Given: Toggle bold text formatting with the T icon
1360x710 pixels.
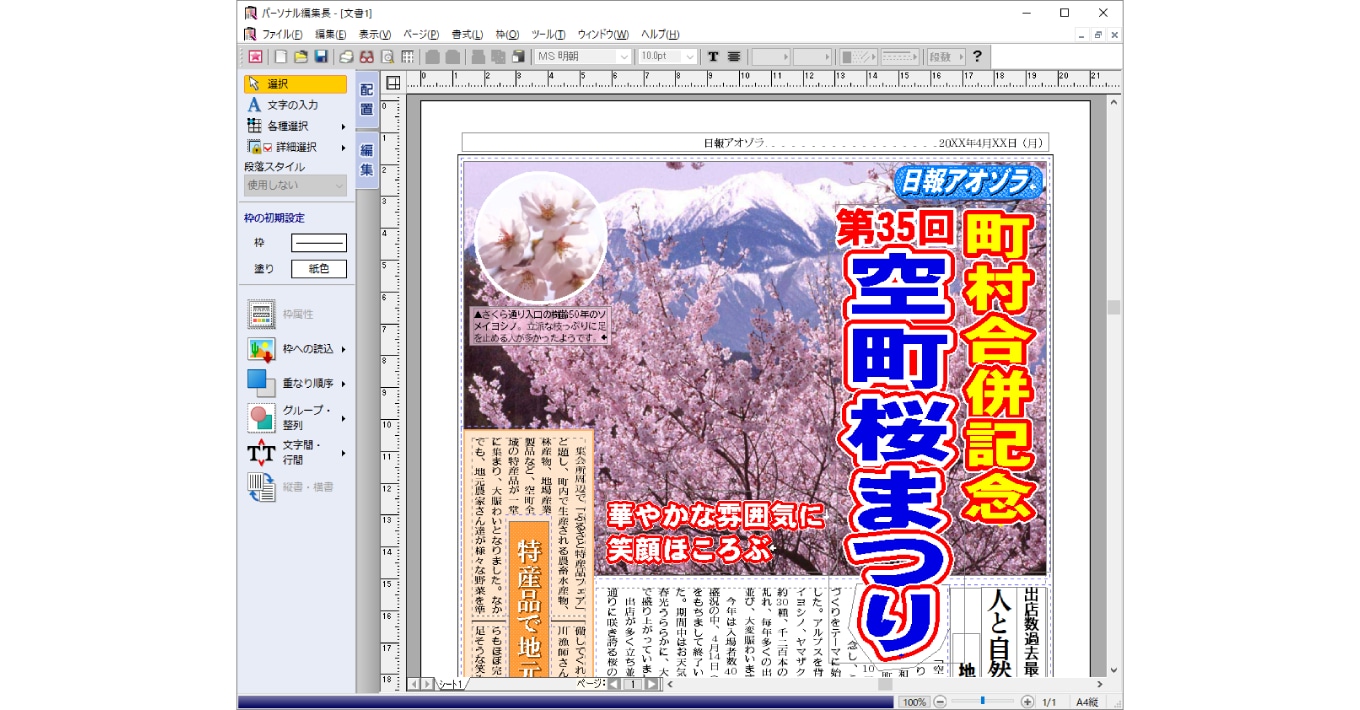Looking at the screenshot, I should click(x=714, y=57).
